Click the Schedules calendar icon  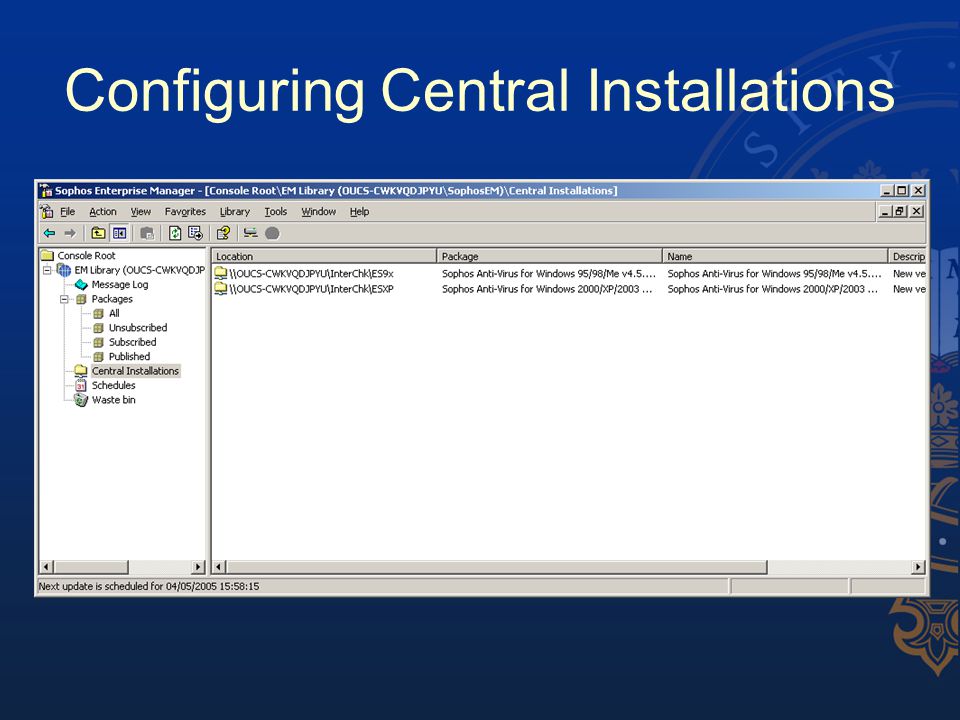click(x=81, y=385)
